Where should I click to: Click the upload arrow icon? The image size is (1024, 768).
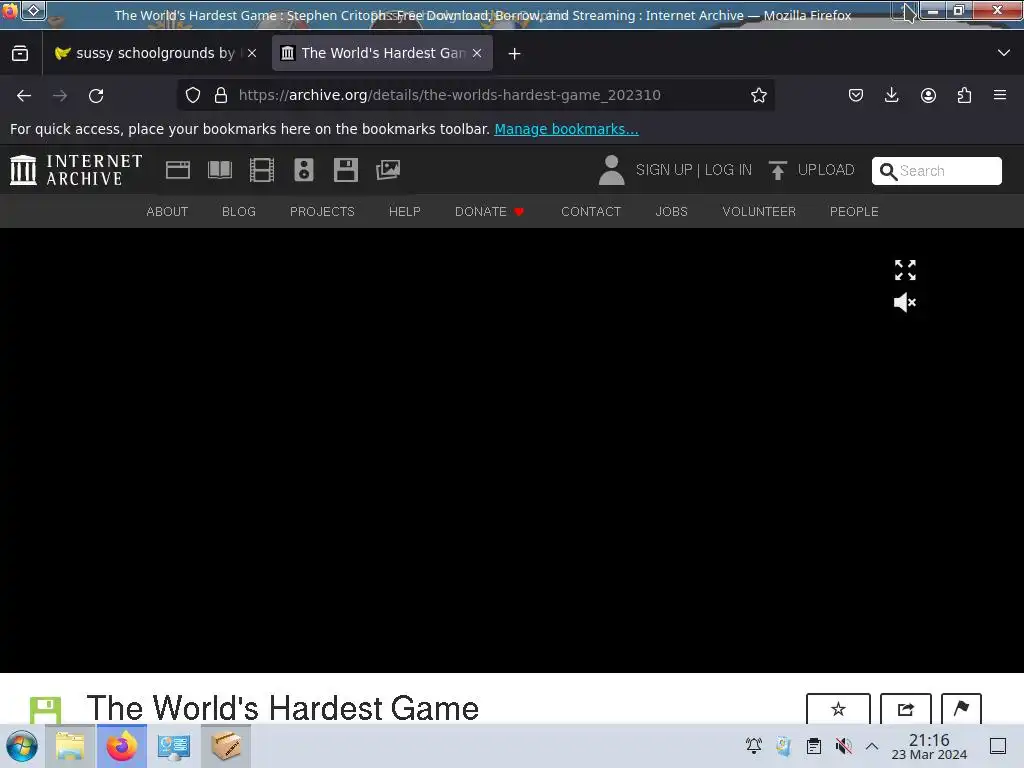(777, 170)
